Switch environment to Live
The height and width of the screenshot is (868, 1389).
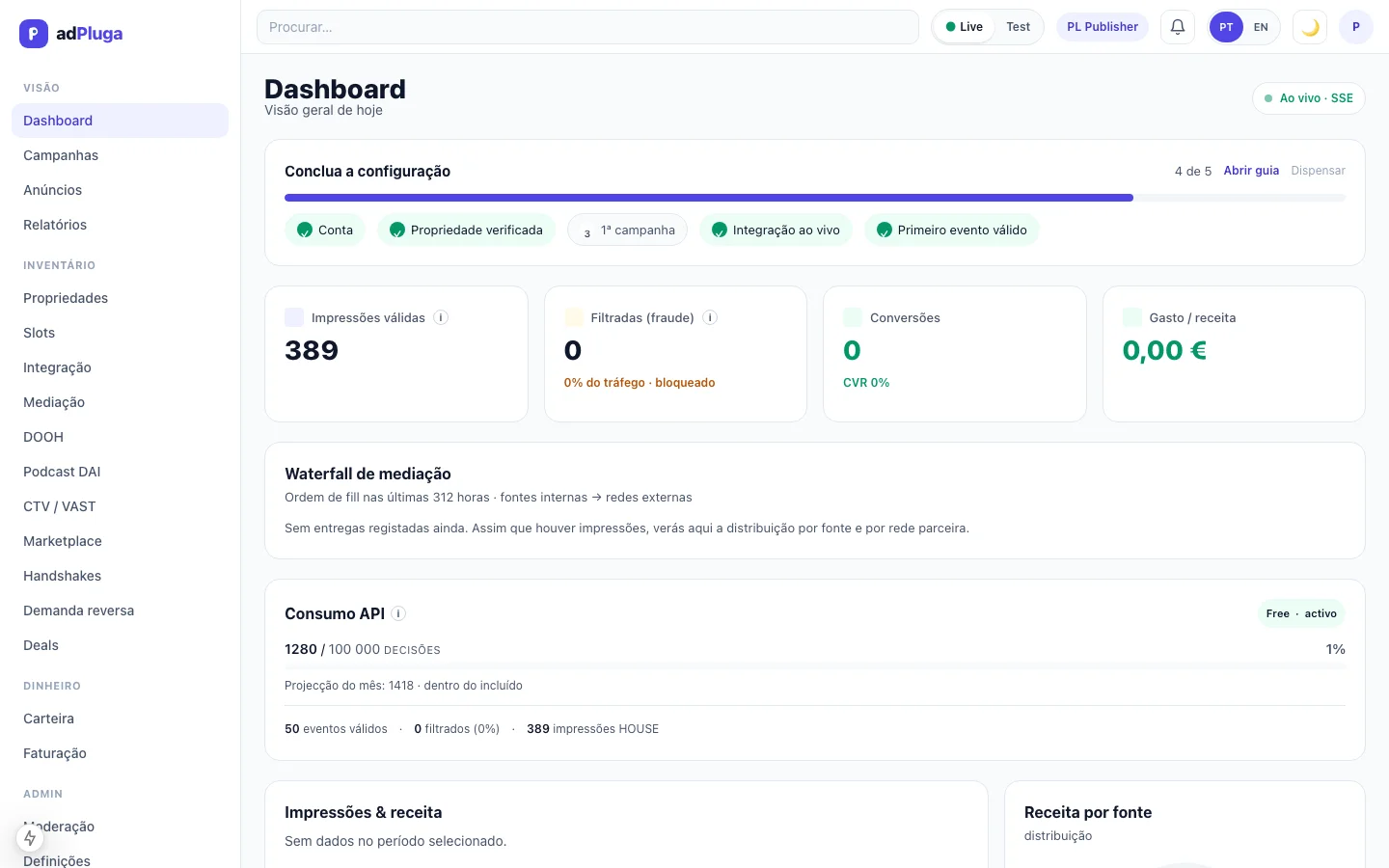pyautogui.click(x=965, y=27)
